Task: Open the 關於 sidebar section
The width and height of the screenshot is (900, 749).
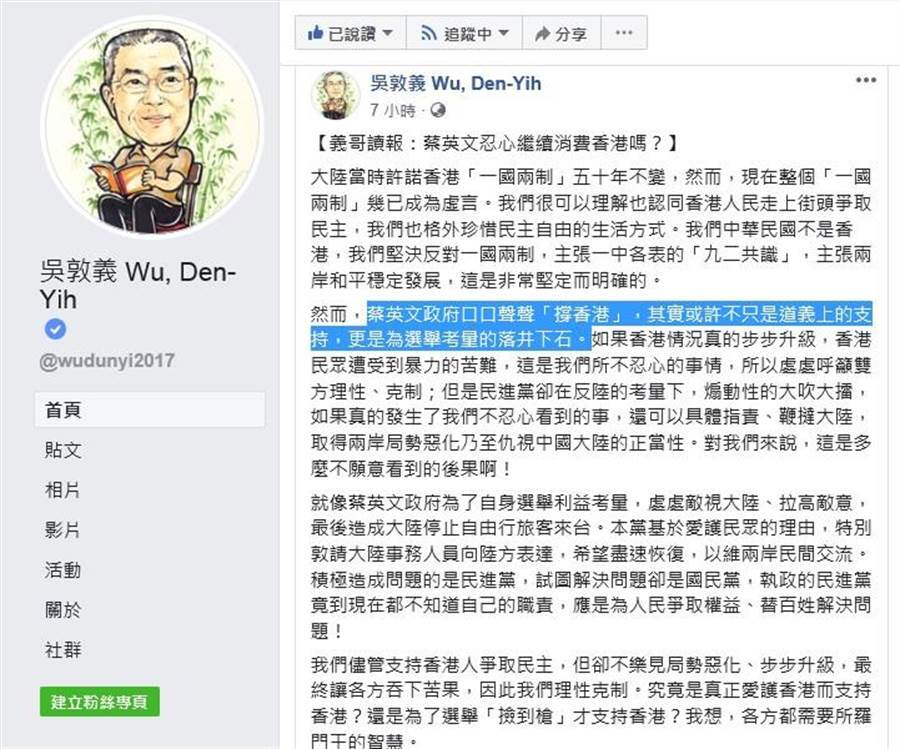Action: coord(63,610)
